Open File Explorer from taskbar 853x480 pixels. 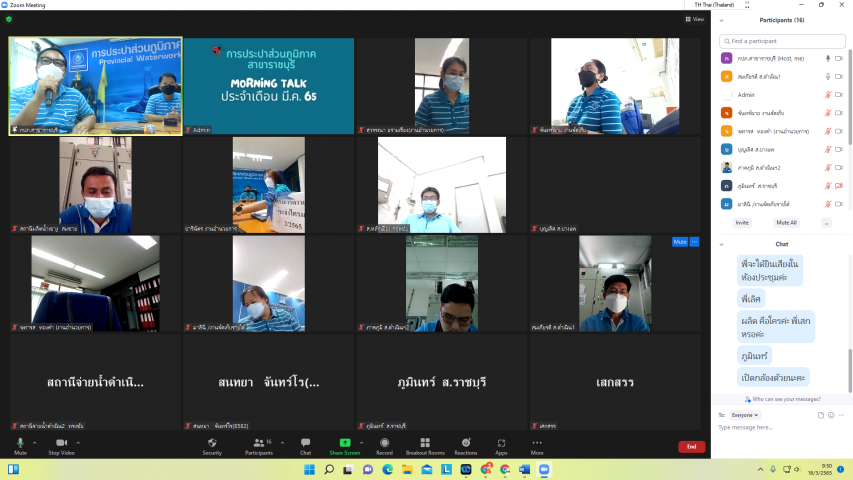tap(407, 469)
